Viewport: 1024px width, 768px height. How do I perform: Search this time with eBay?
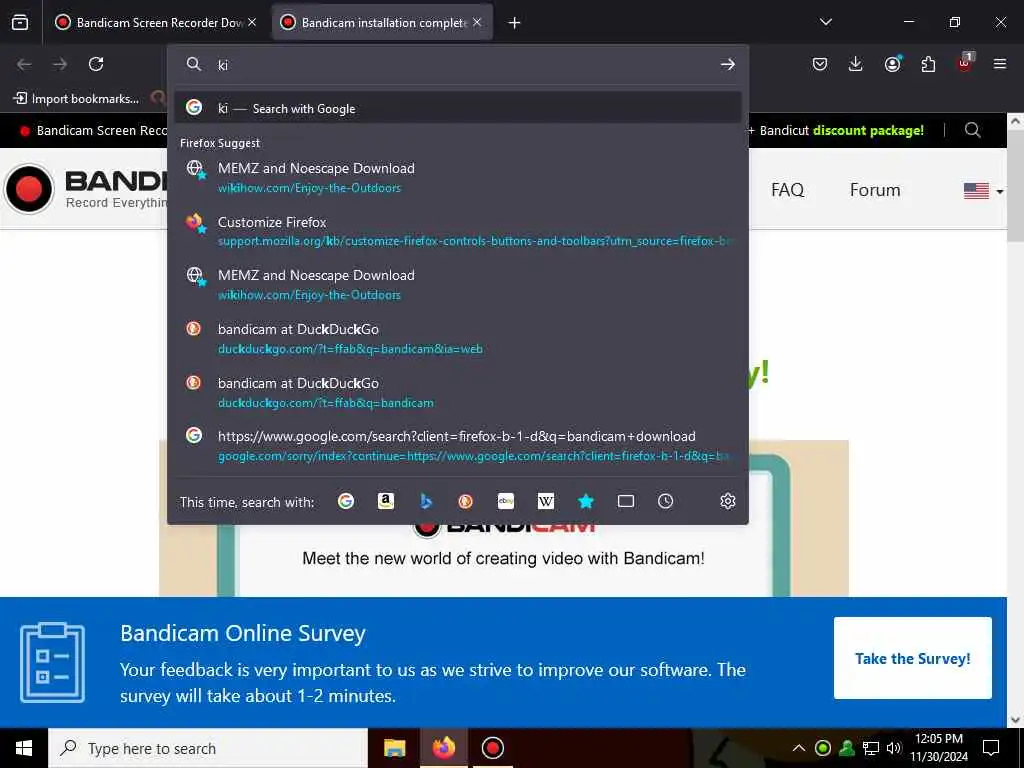(x=506, y=501)
